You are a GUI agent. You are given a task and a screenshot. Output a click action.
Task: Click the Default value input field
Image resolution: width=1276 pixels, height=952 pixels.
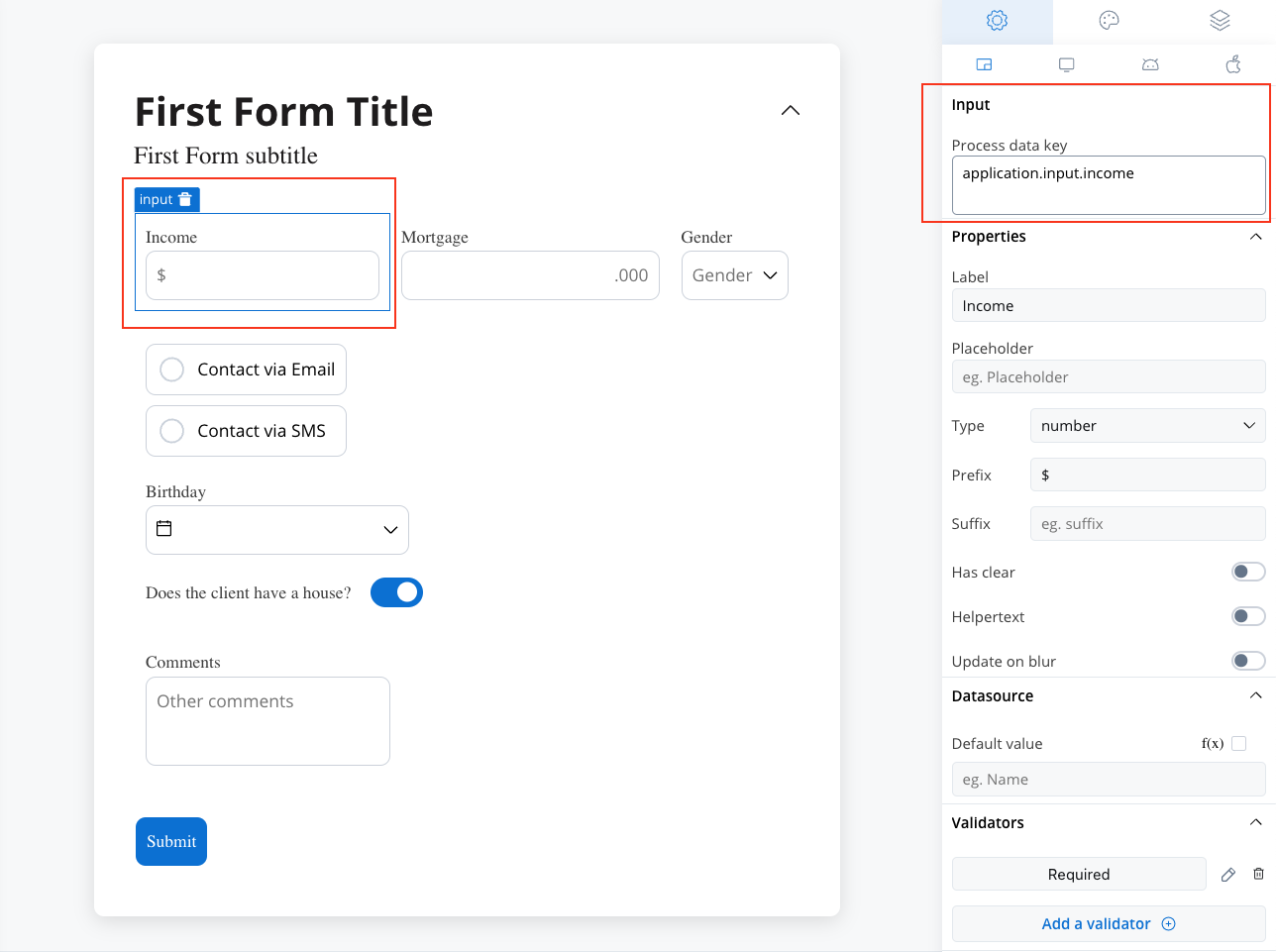[x=1109, y=779]
